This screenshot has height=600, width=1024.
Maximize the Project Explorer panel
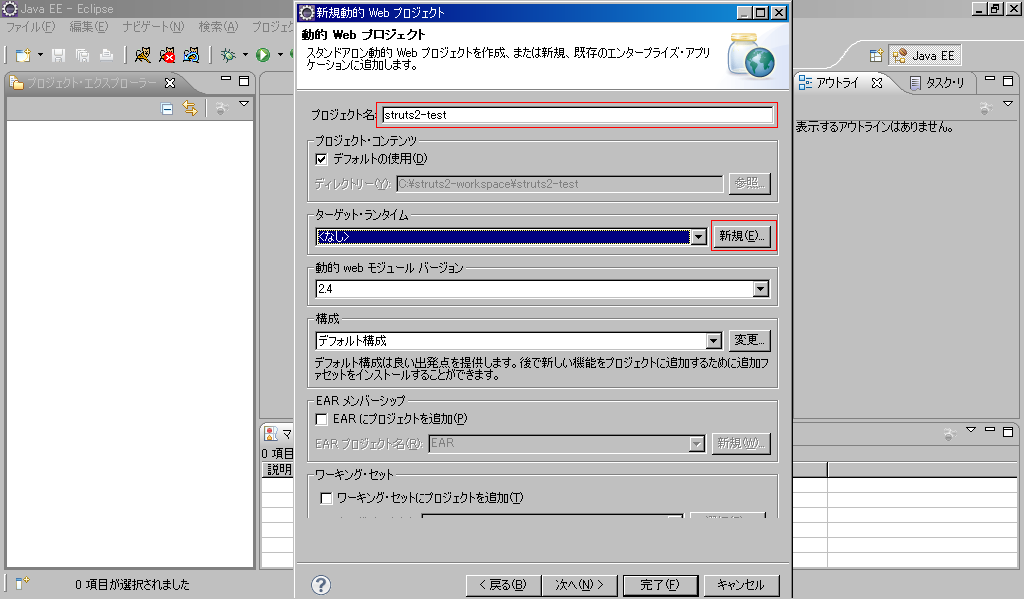(244, 81)
